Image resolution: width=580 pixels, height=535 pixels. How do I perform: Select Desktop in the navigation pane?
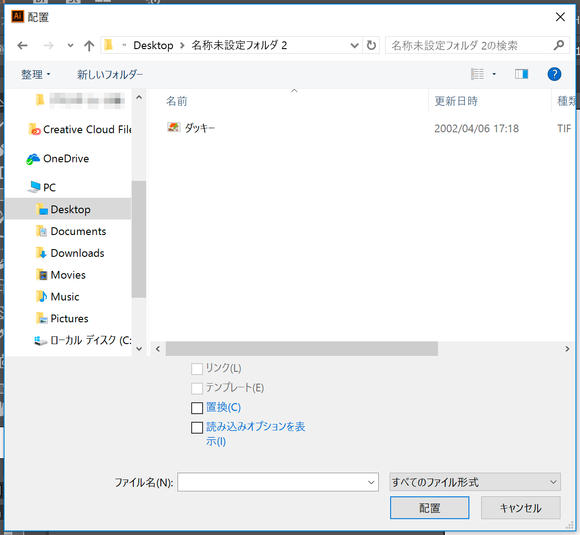(68, 209)
